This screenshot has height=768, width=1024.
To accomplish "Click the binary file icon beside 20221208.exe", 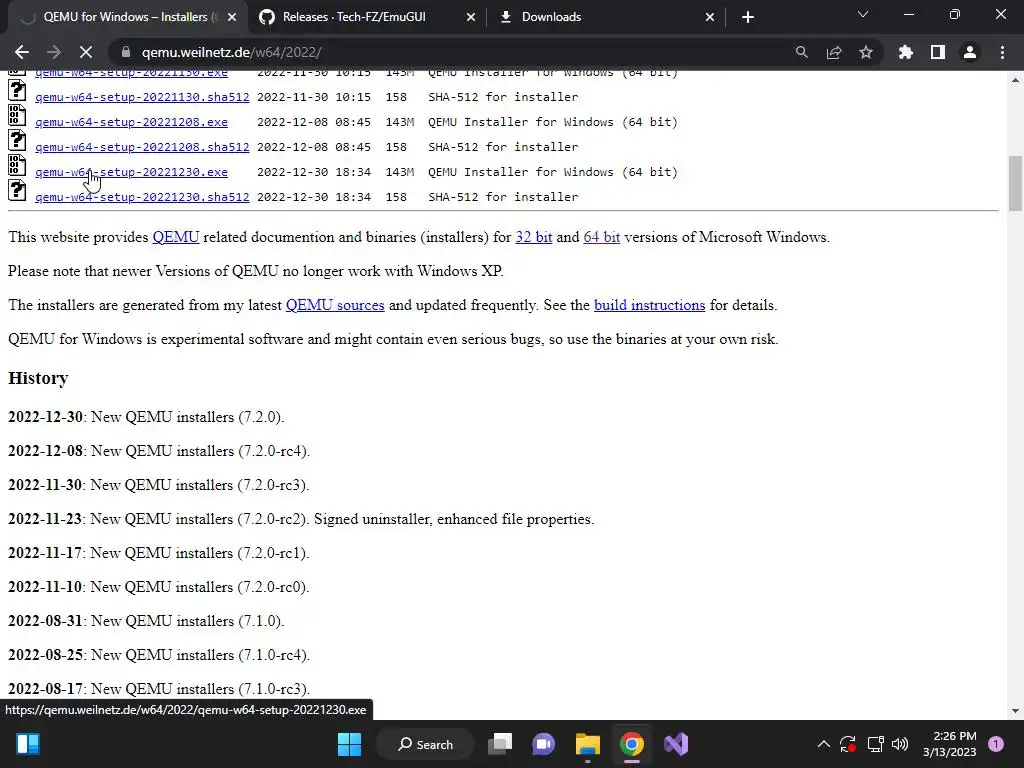I will coord(17,115).
